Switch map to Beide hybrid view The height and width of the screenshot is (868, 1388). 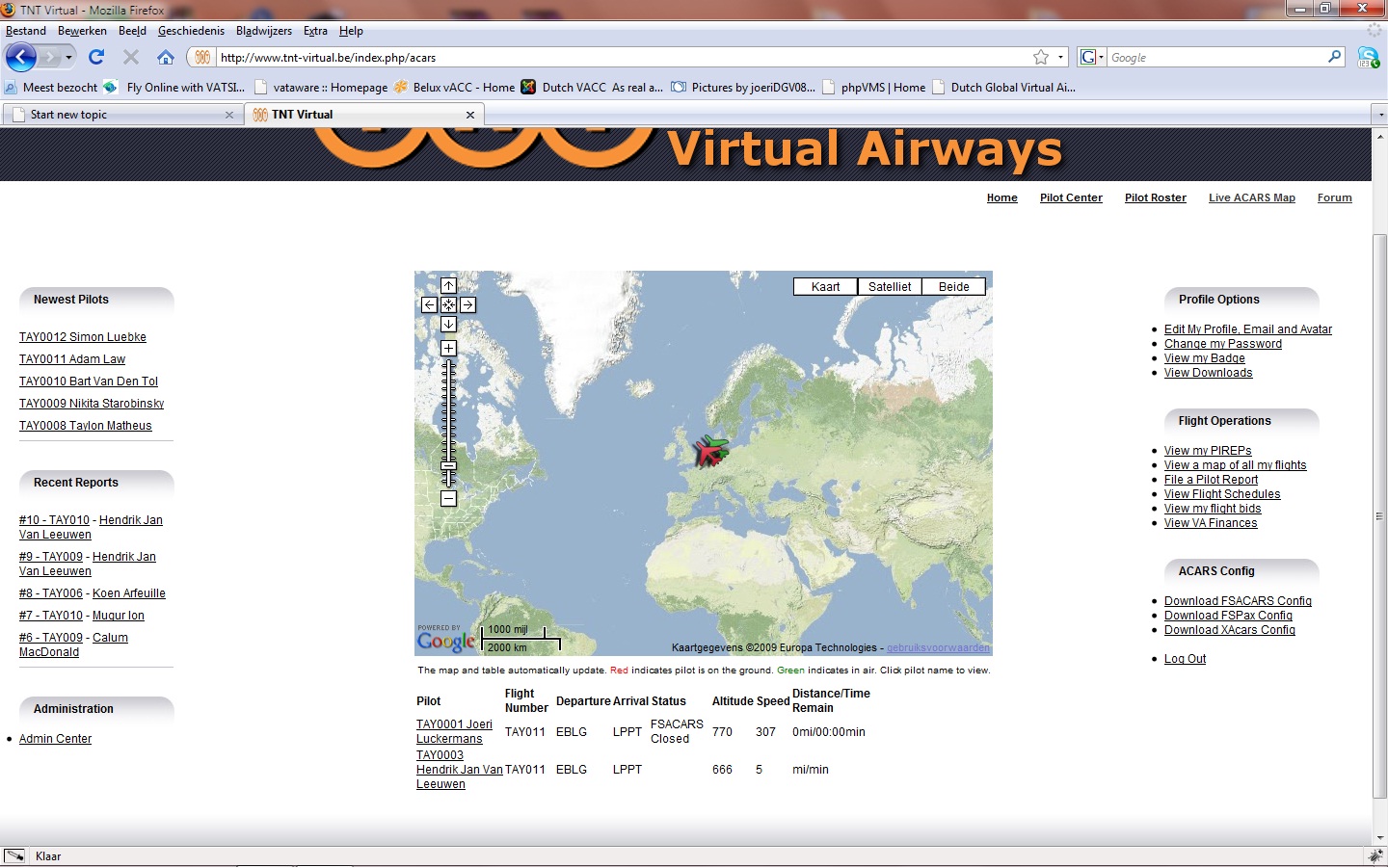pyautogui.click(x=953, y=286)
